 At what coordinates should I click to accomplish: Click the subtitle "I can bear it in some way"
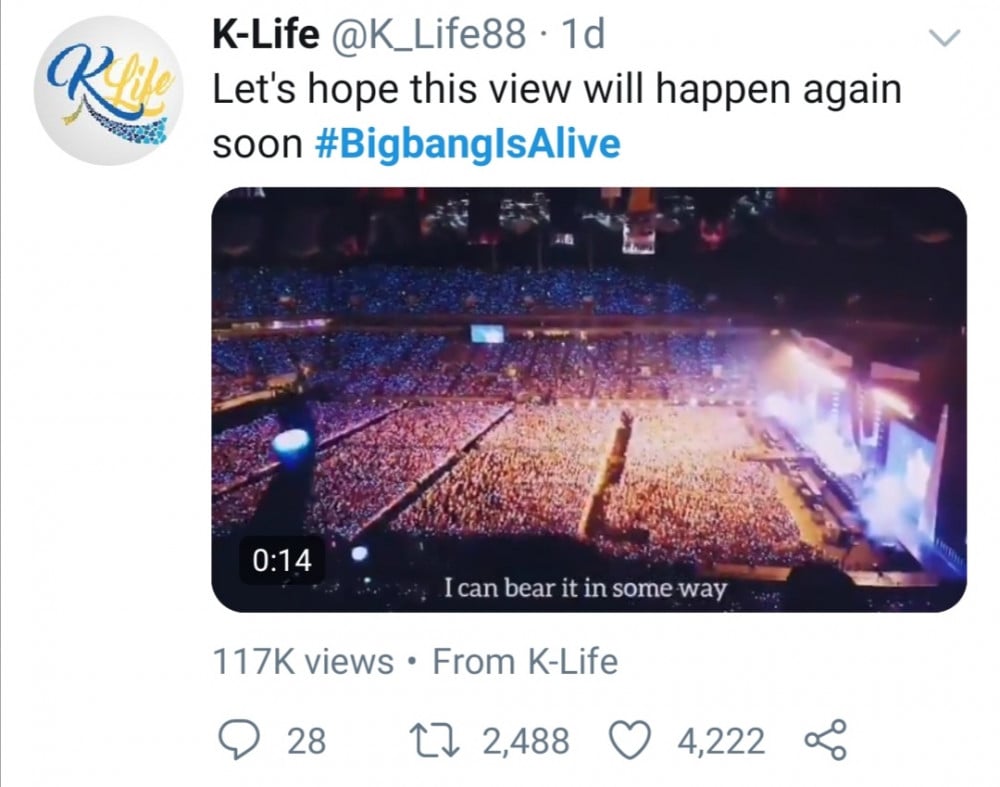coord(585,589)
